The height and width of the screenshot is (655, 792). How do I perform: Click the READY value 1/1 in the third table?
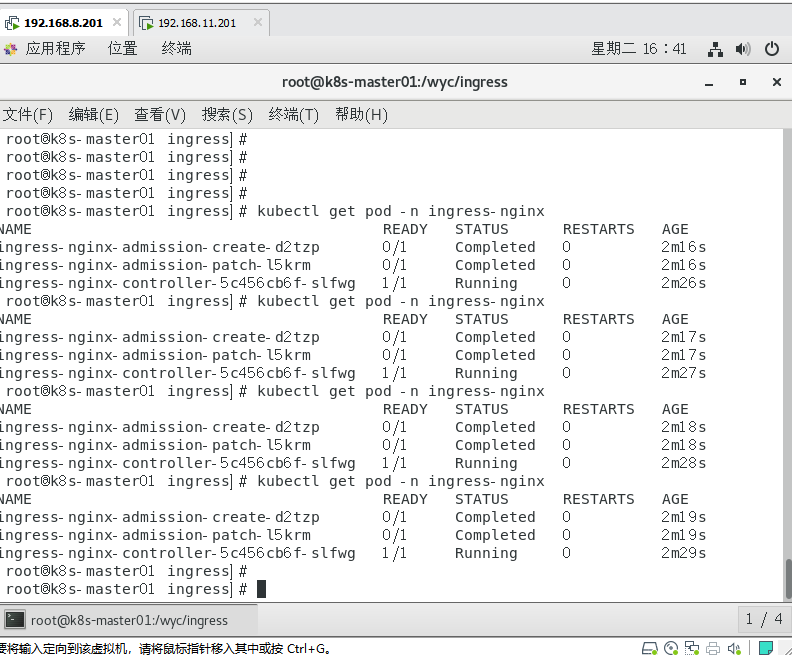point(394,463)
